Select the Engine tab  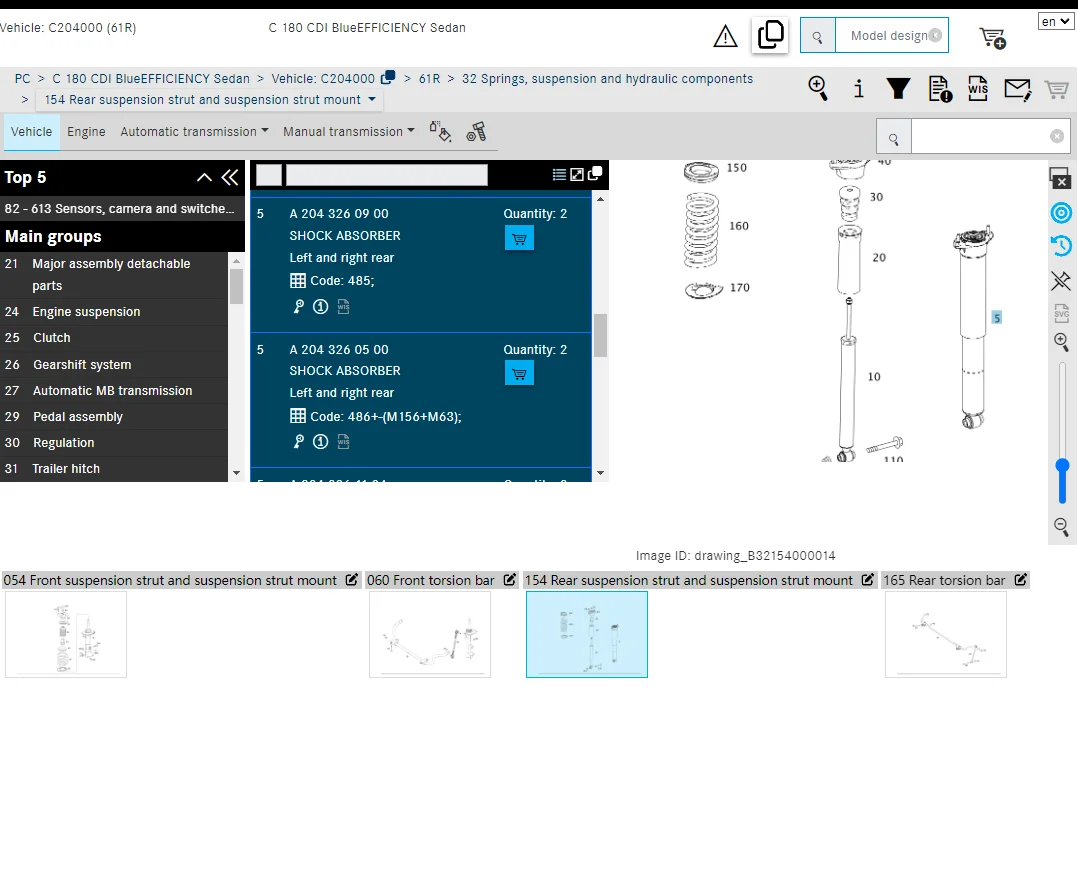click(86, 131)
